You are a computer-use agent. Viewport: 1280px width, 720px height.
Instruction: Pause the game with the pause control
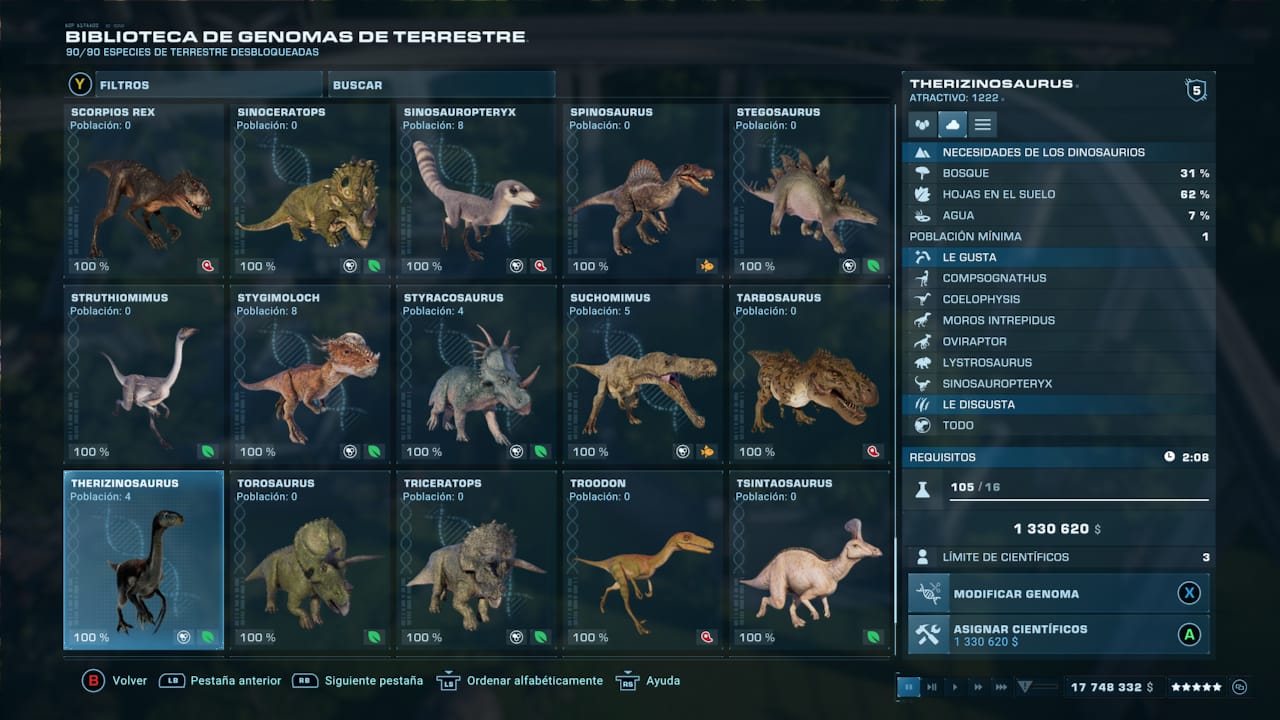tap(909, 687)
